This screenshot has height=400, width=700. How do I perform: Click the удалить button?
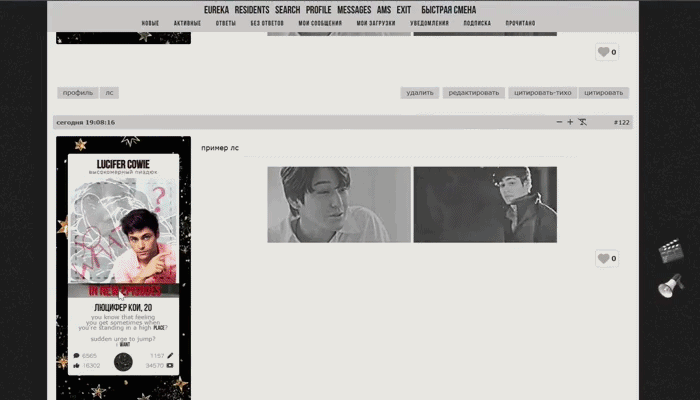pyautogui.click(x=420, y=92)
